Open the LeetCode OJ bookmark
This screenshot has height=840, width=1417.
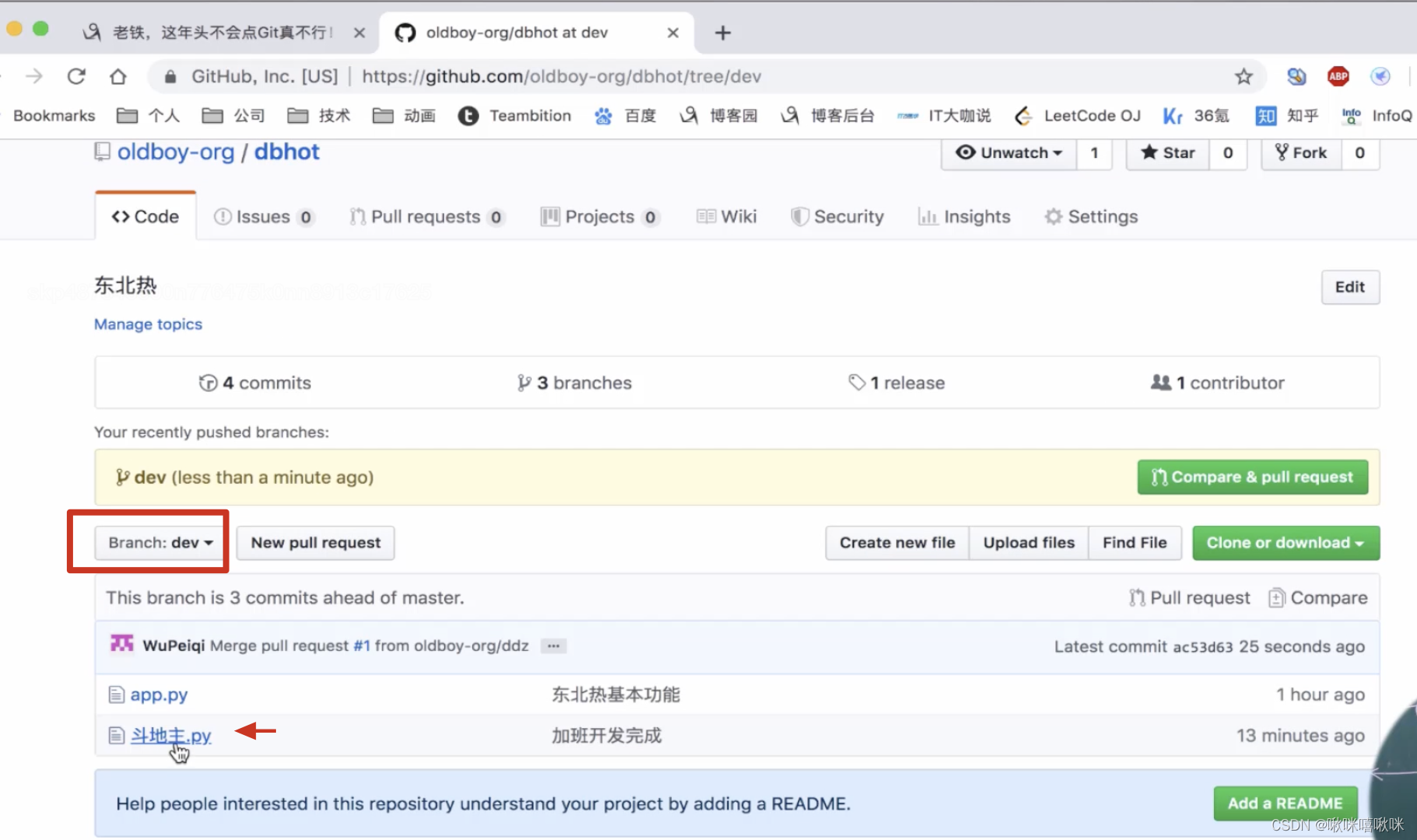coord(1077,116)
